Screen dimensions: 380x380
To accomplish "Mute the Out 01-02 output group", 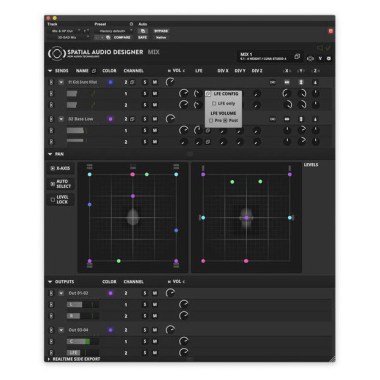I will (155, 293).
